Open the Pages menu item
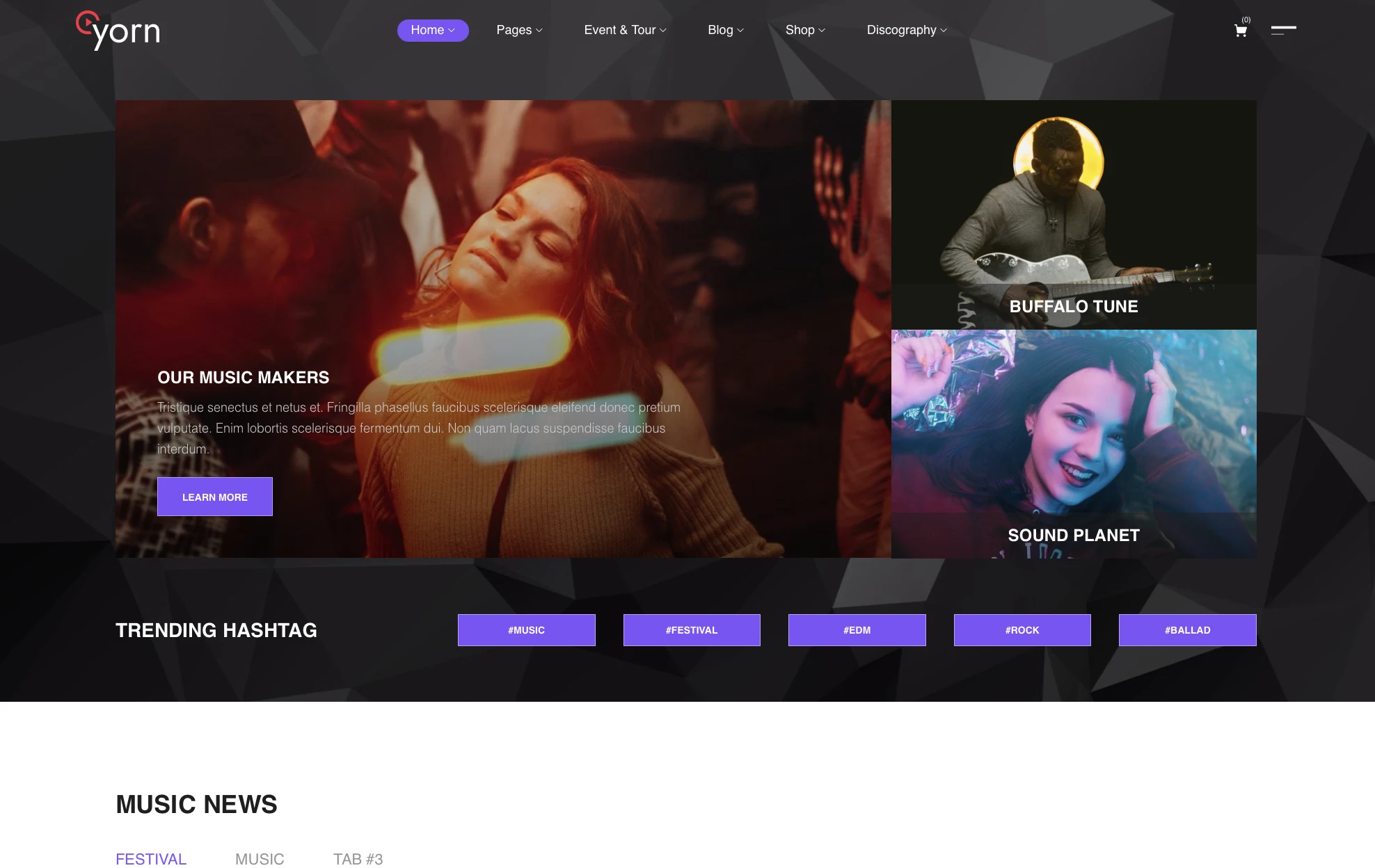 click(x=519, y=30)
